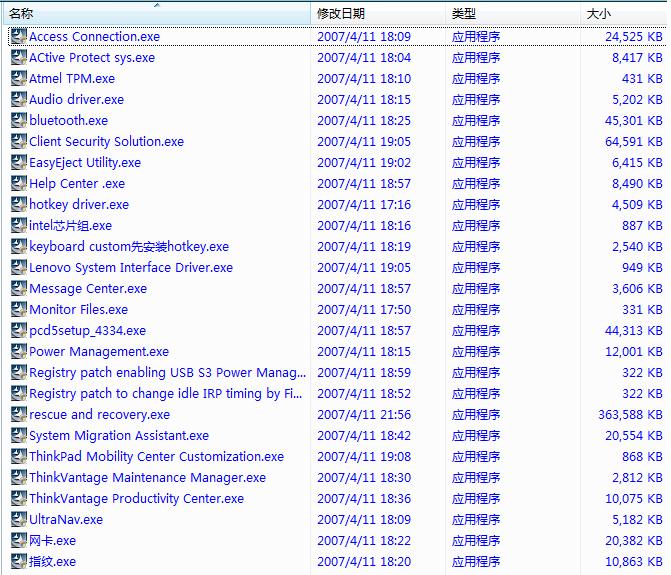Select System Migration Assistant.exe icon

(x=18, y=435)
